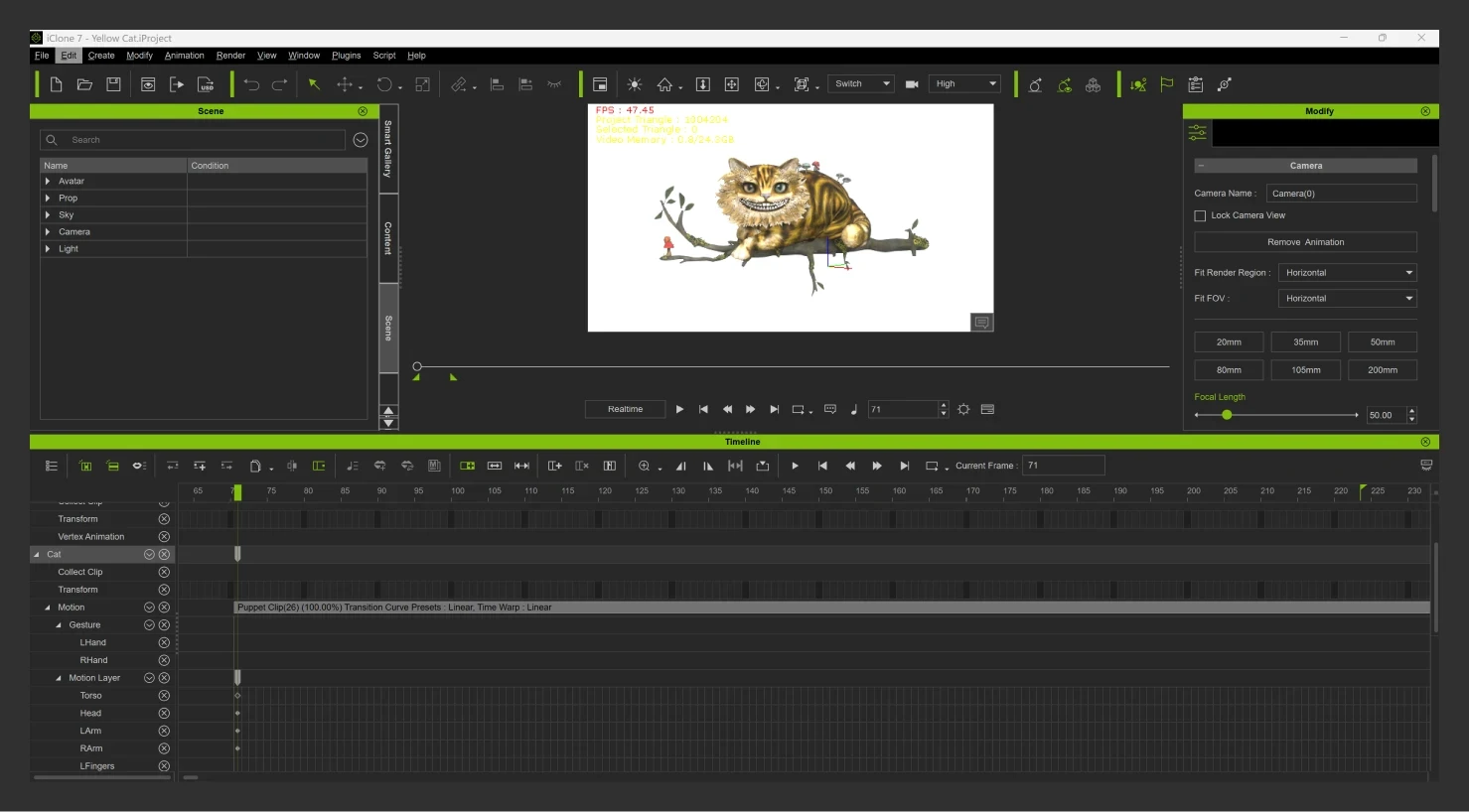Click the green flag toolbar icon

click(x=1167, y=84)
